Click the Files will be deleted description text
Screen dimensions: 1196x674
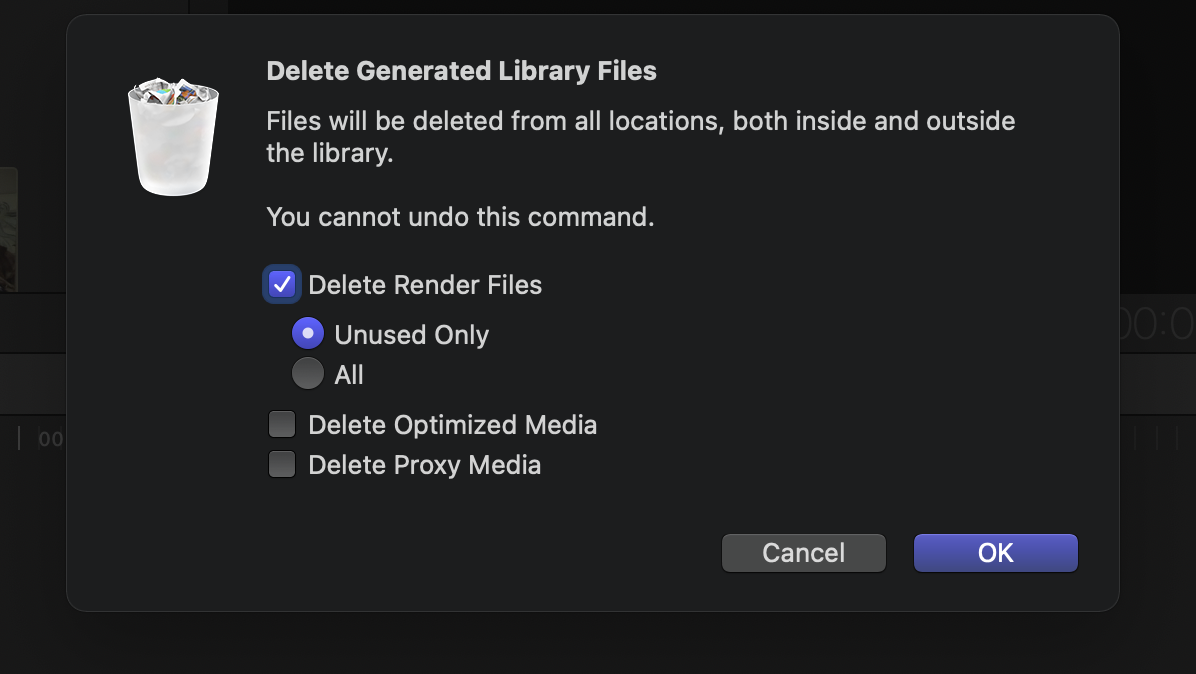[x=641, y=136]
